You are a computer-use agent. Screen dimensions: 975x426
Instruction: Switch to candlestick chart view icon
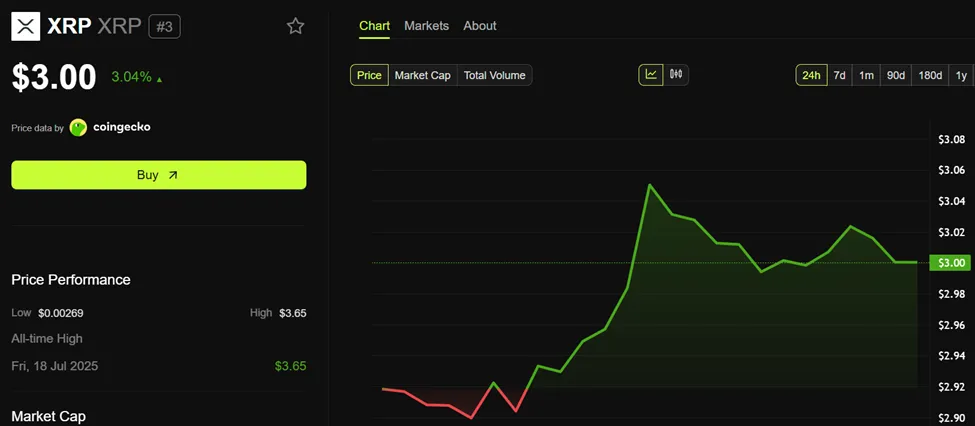click(x=676, y=74)
